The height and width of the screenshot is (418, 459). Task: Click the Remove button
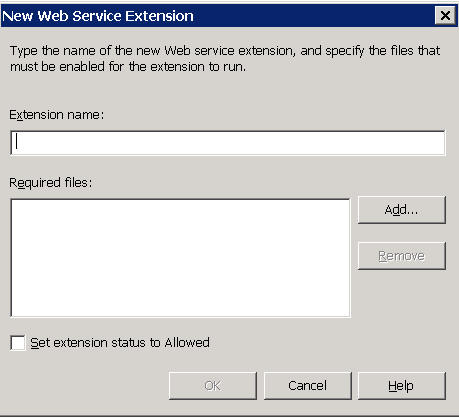tap(401, 256)
